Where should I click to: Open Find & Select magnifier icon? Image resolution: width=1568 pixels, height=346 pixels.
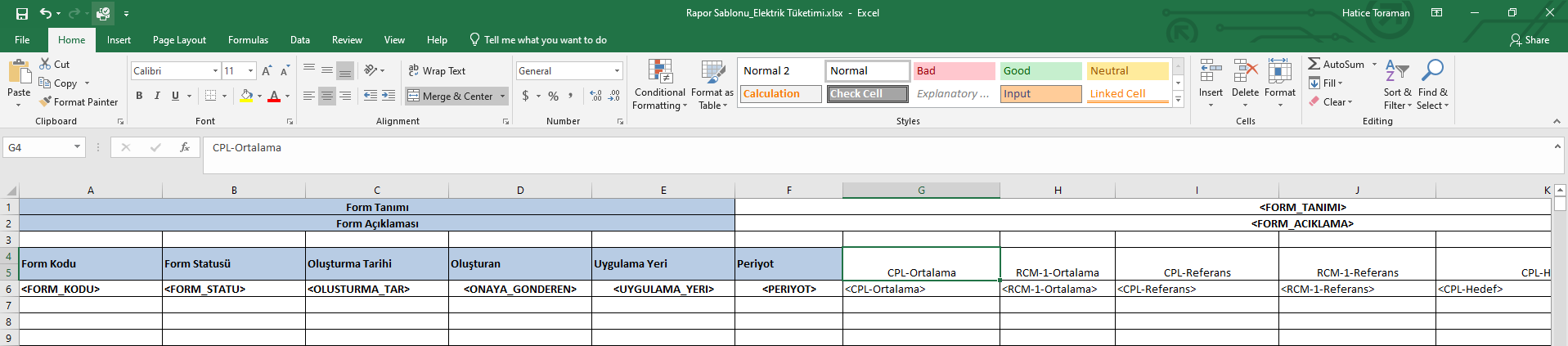click(x=1432, y=71)
